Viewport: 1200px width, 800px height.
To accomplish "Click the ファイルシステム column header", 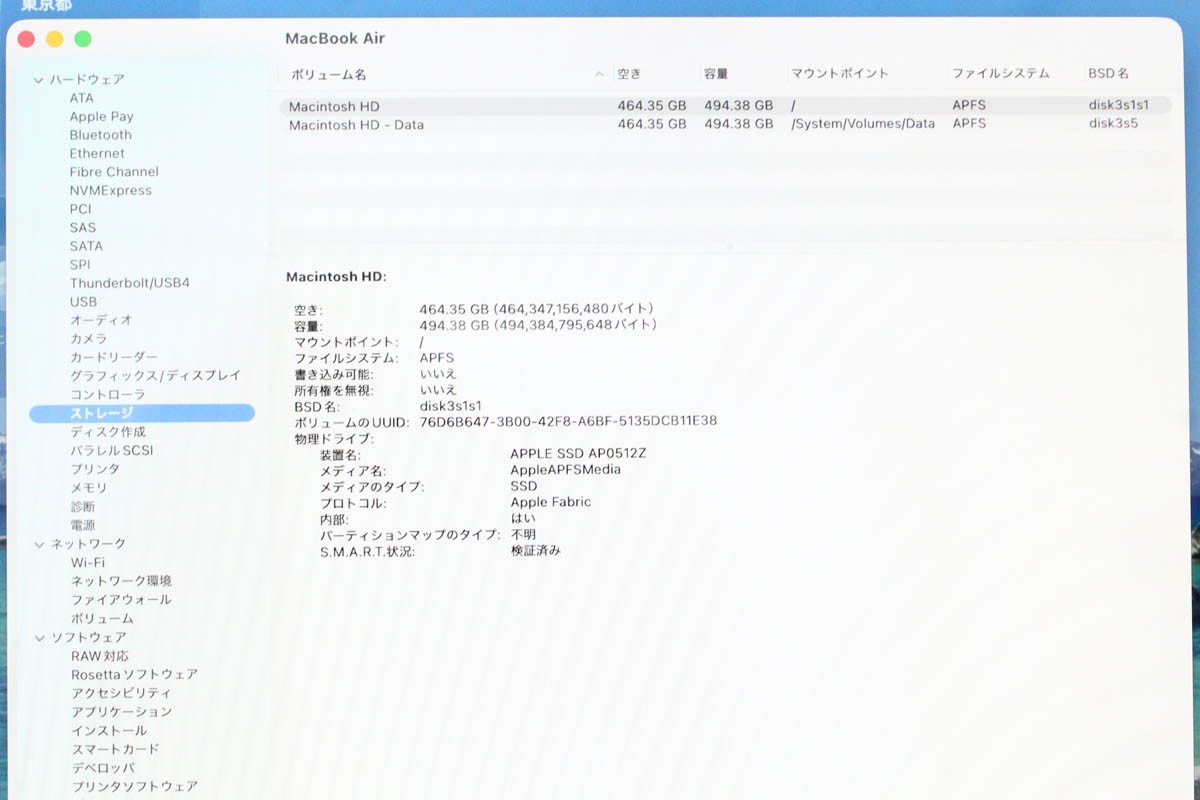I will pyautogui.click(x=1000, y=74).
